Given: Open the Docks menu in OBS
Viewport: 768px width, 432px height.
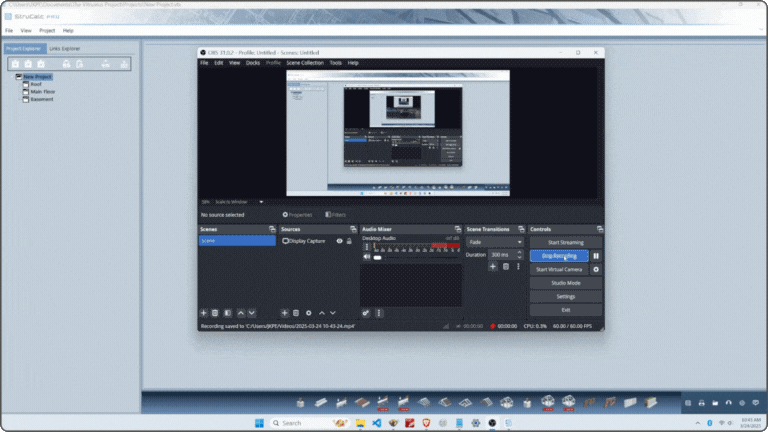Looking at the screenshot, I should 252,62.
